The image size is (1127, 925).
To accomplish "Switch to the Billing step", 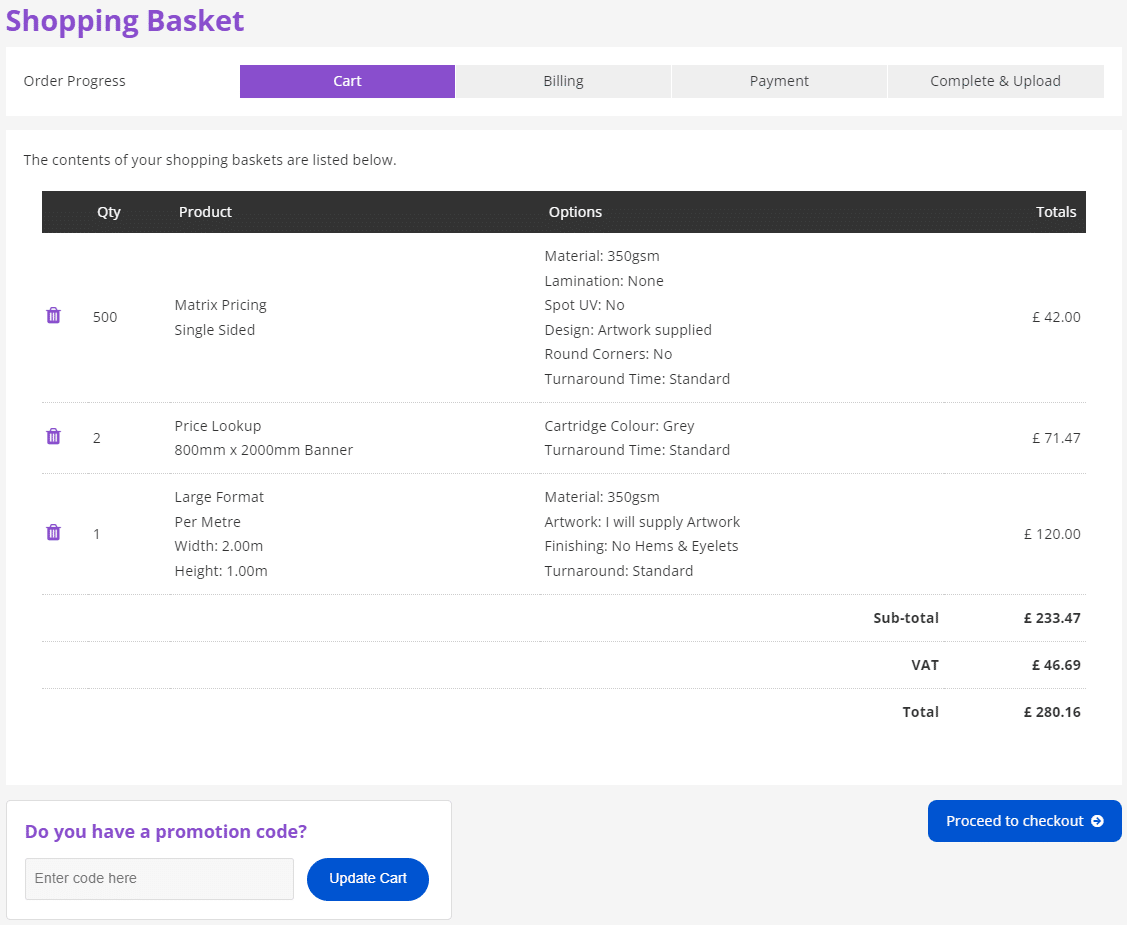I will point(563,81).
